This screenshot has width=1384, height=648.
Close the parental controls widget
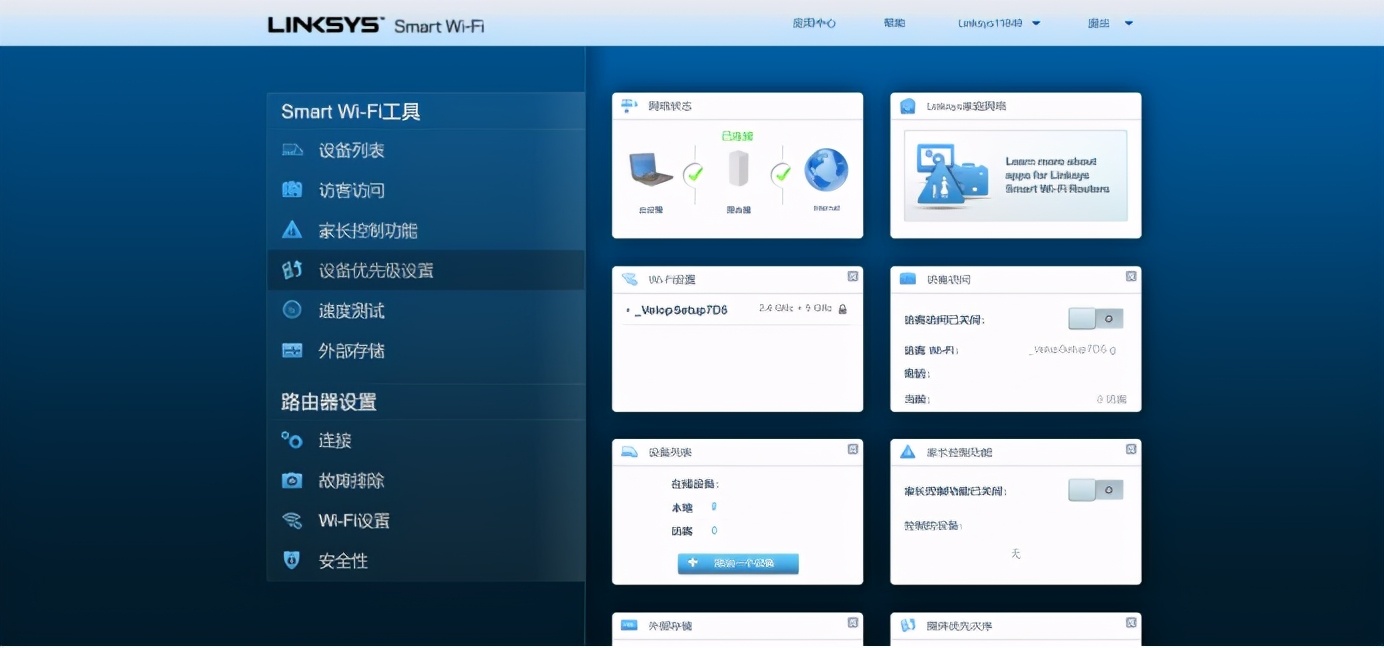pos(1131,450)
